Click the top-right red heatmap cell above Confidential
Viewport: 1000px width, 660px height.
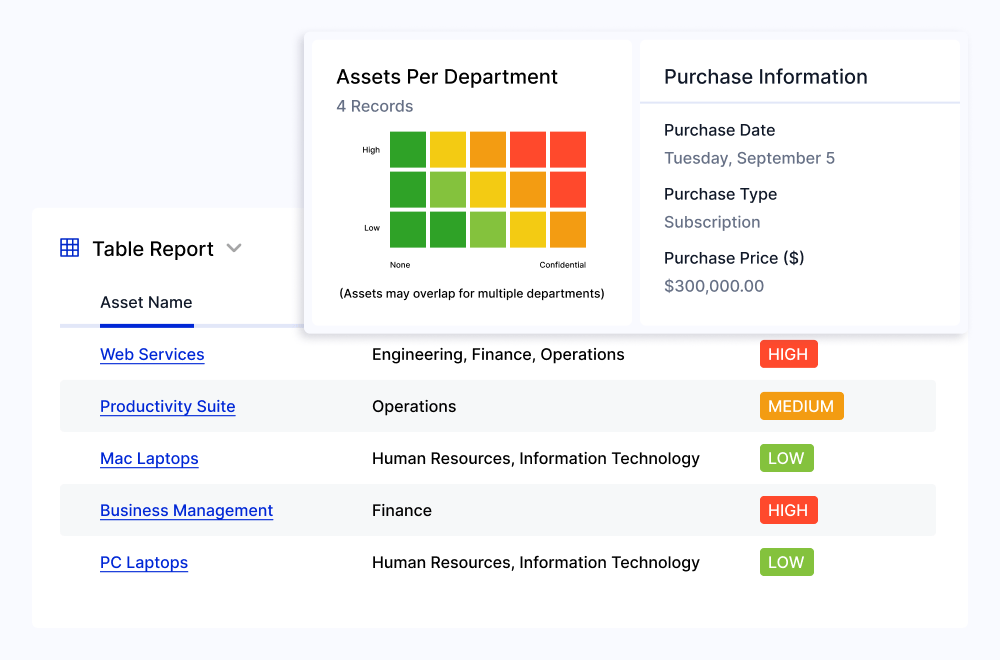[x=568, y=149]
